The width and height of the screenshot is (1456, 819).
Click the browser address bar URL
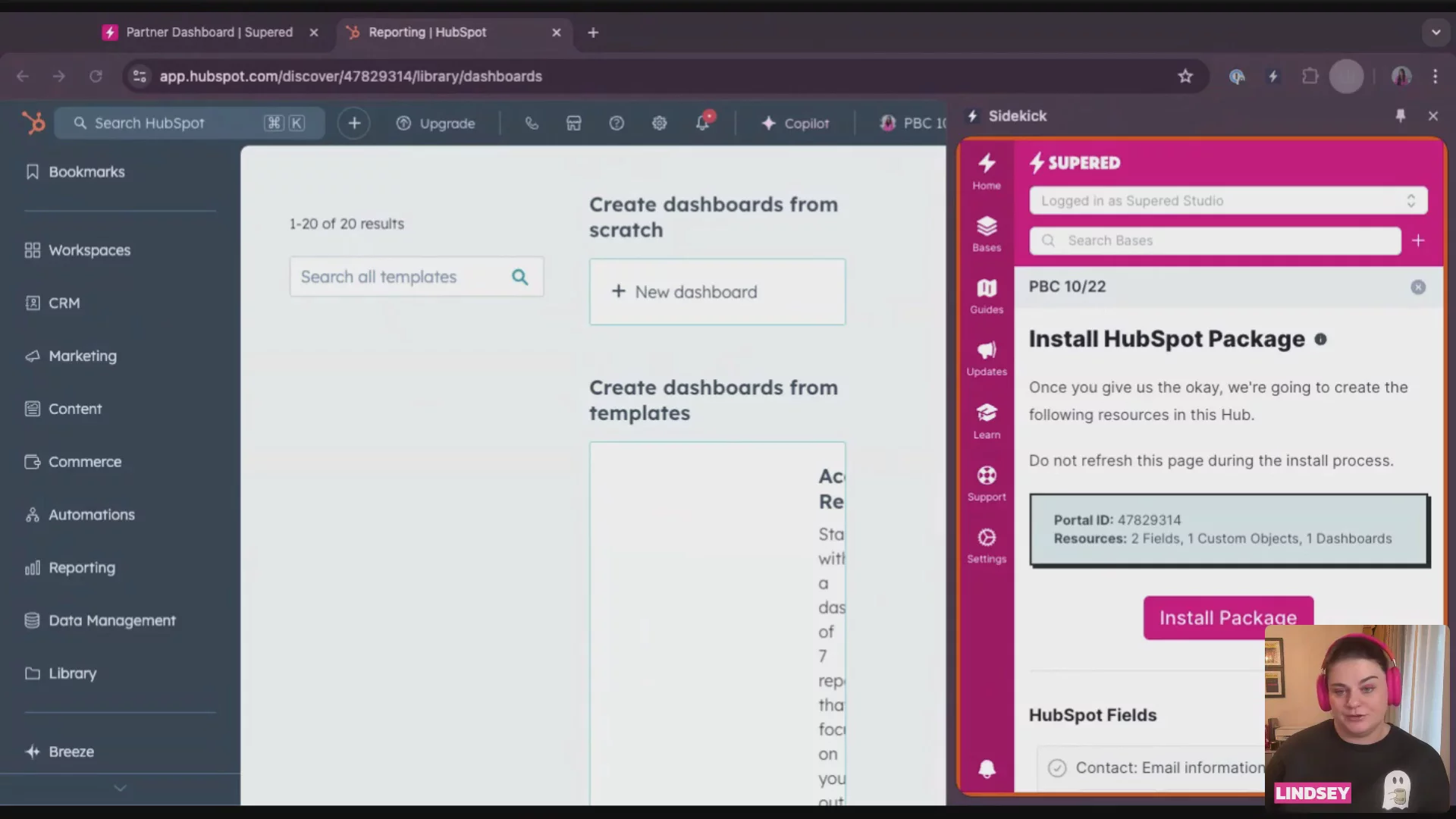350,77
